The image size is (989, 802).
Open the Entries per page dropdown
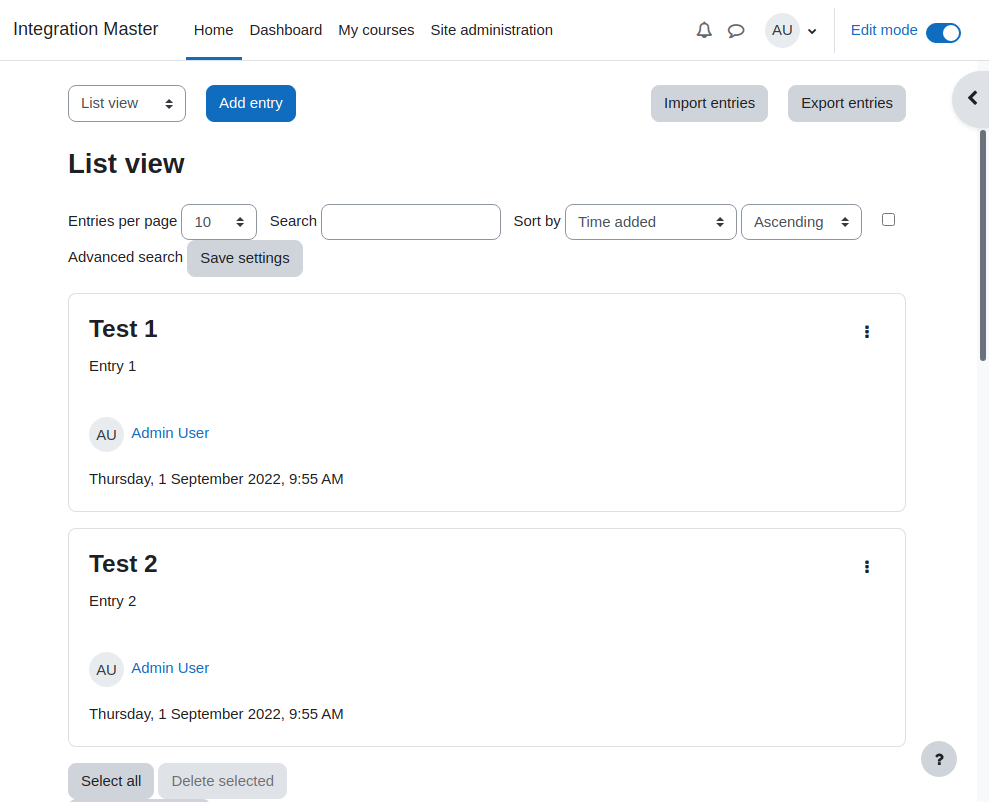(x=219, y=222)
